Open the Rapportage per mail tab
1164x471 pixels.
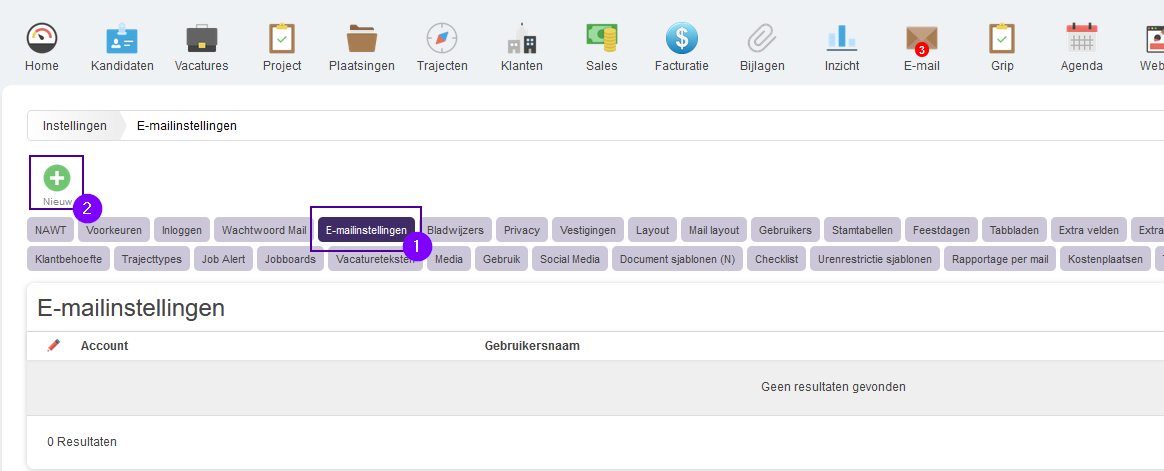pos(999,260)
